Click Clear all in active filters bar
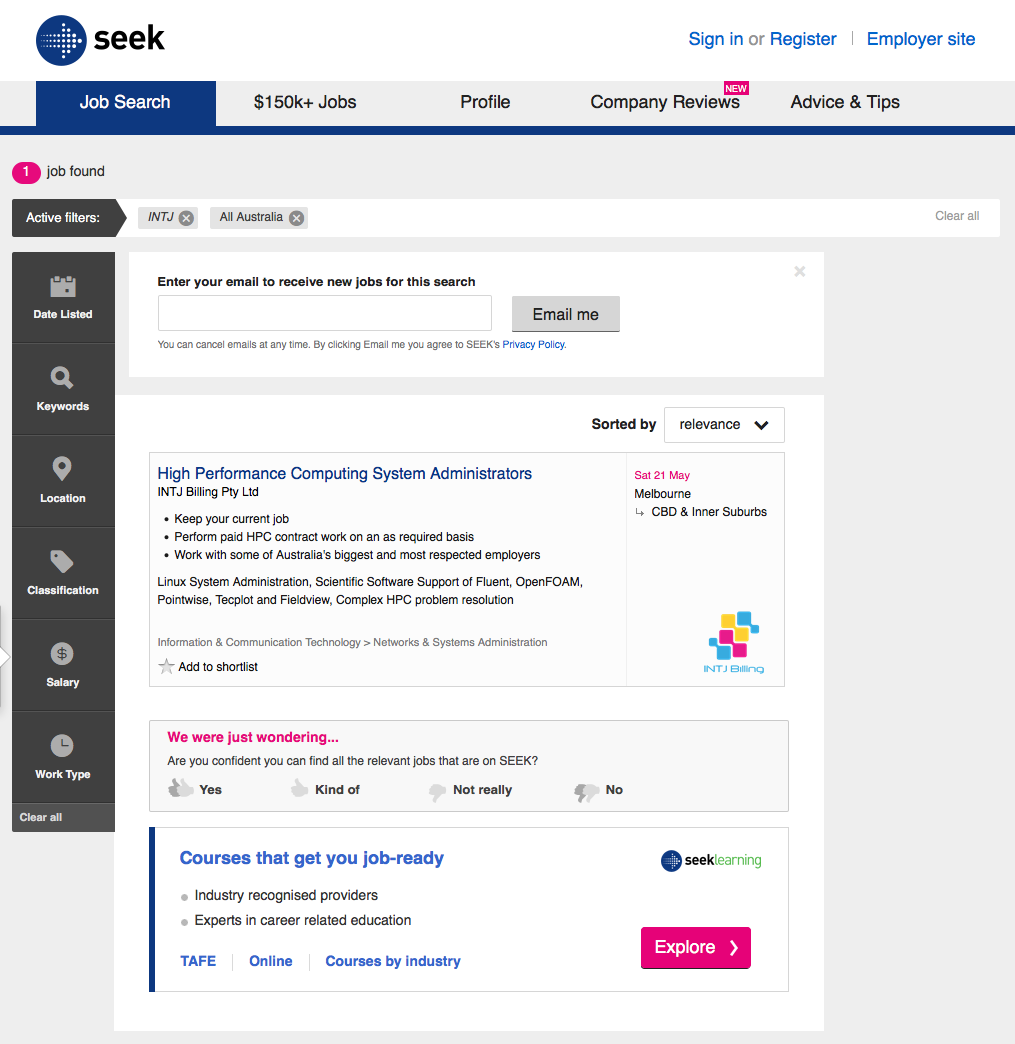1015x1044 pixels. coord(956,216)
